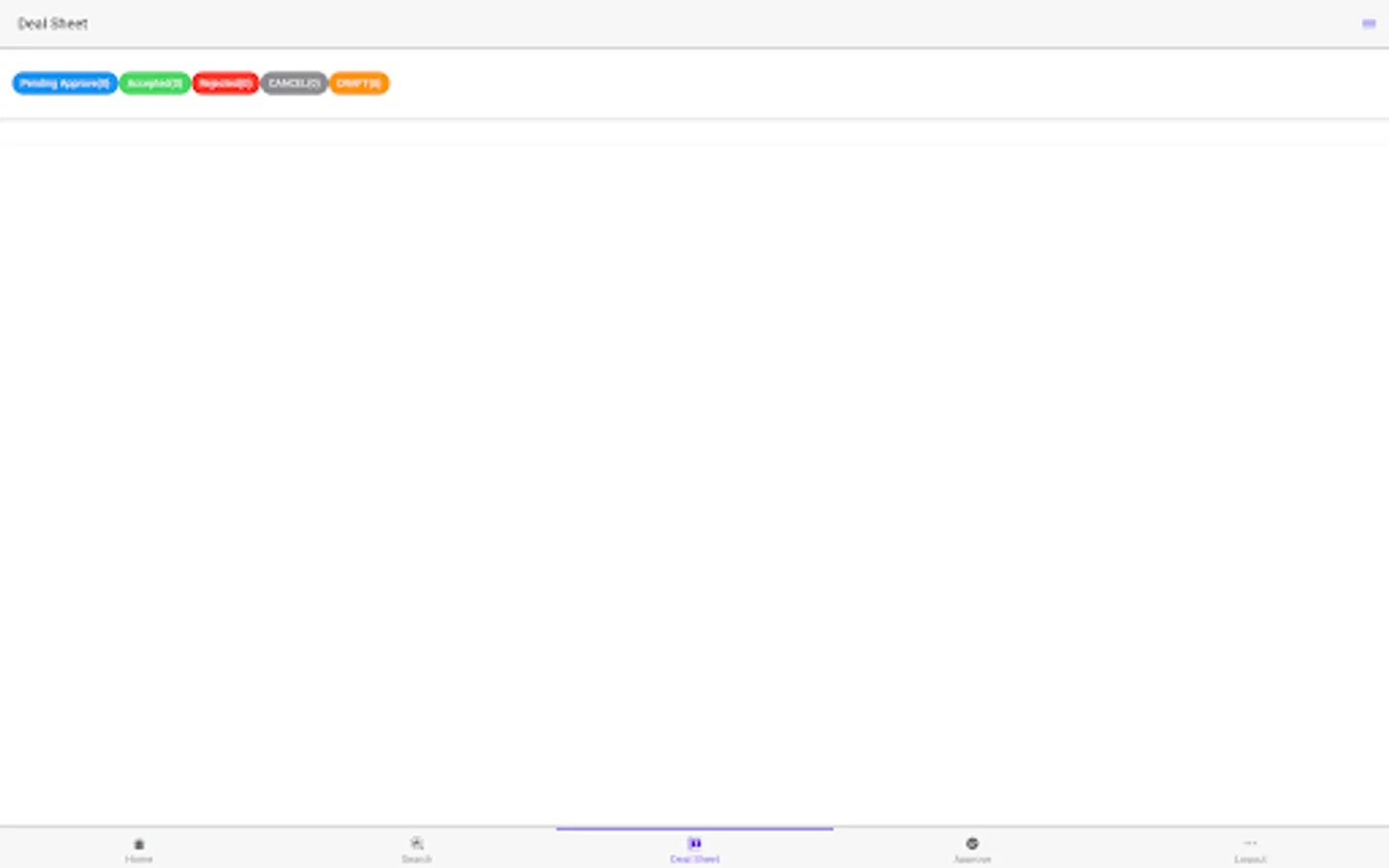Open the Home icon in bottom navigation
The image size is (1389, 868).
139,844
